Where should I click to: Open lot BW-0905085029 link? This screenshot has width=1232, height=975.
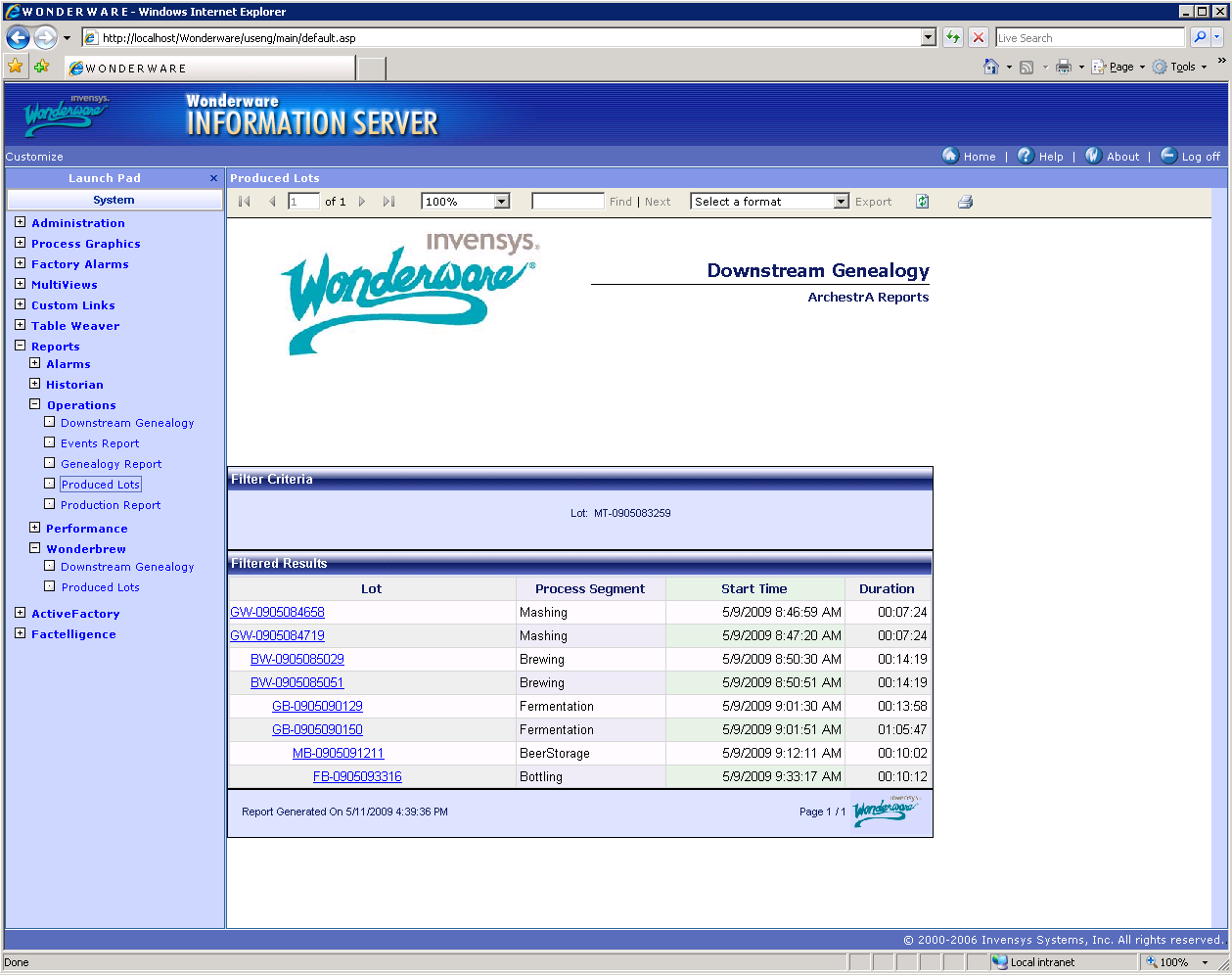click(x=297, y=659)
